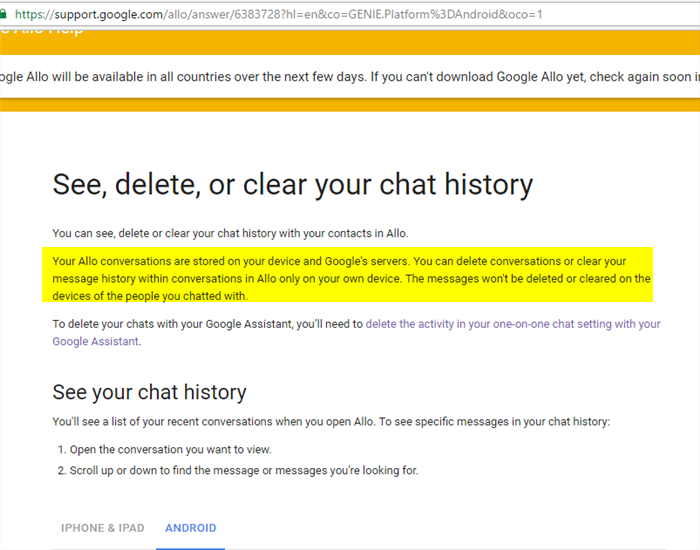Screen dimensions: 700x550
Task: Click the Allo availability announcement banner text
Action: (x=350, y=77)
